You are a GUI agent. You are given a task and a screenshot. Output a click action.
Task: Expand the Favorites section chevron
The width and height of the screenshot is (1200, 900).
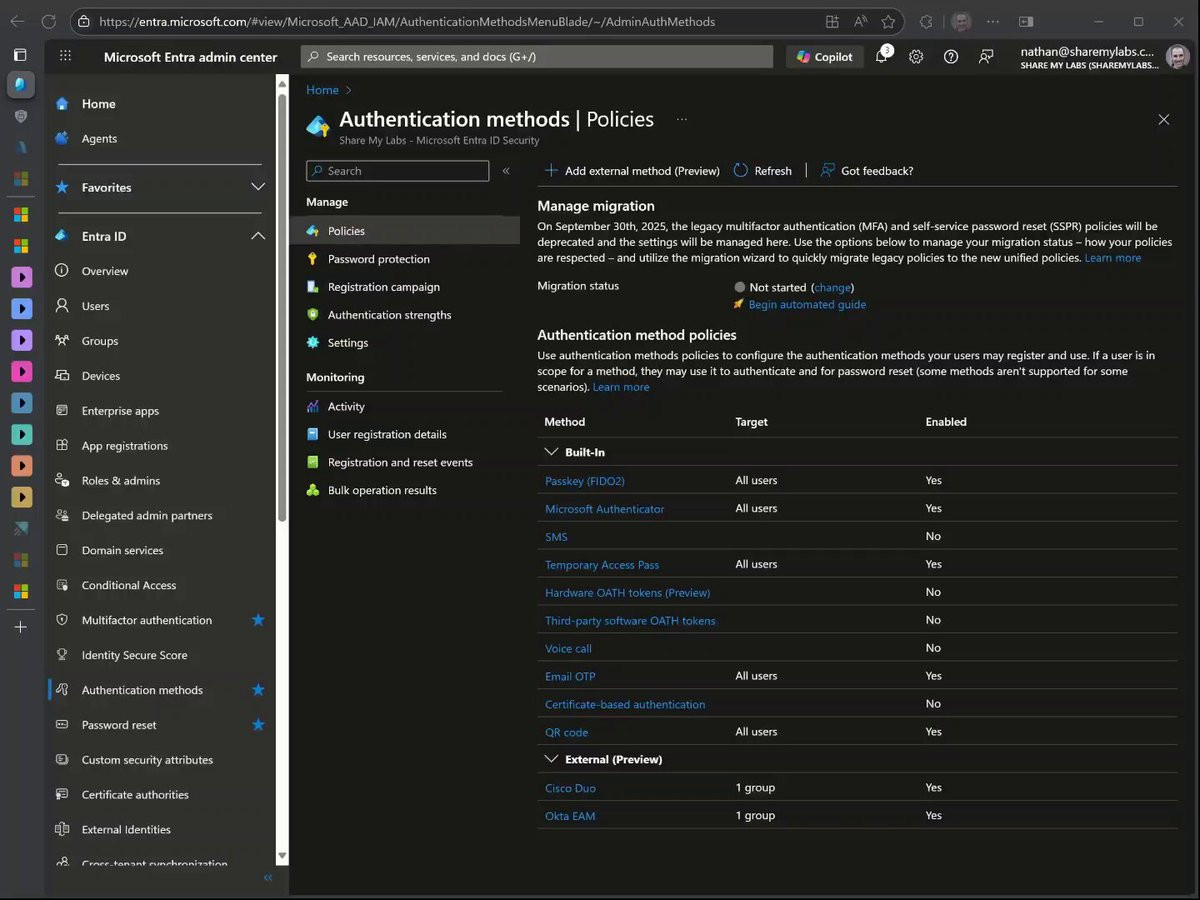click(x=258, y=187)
